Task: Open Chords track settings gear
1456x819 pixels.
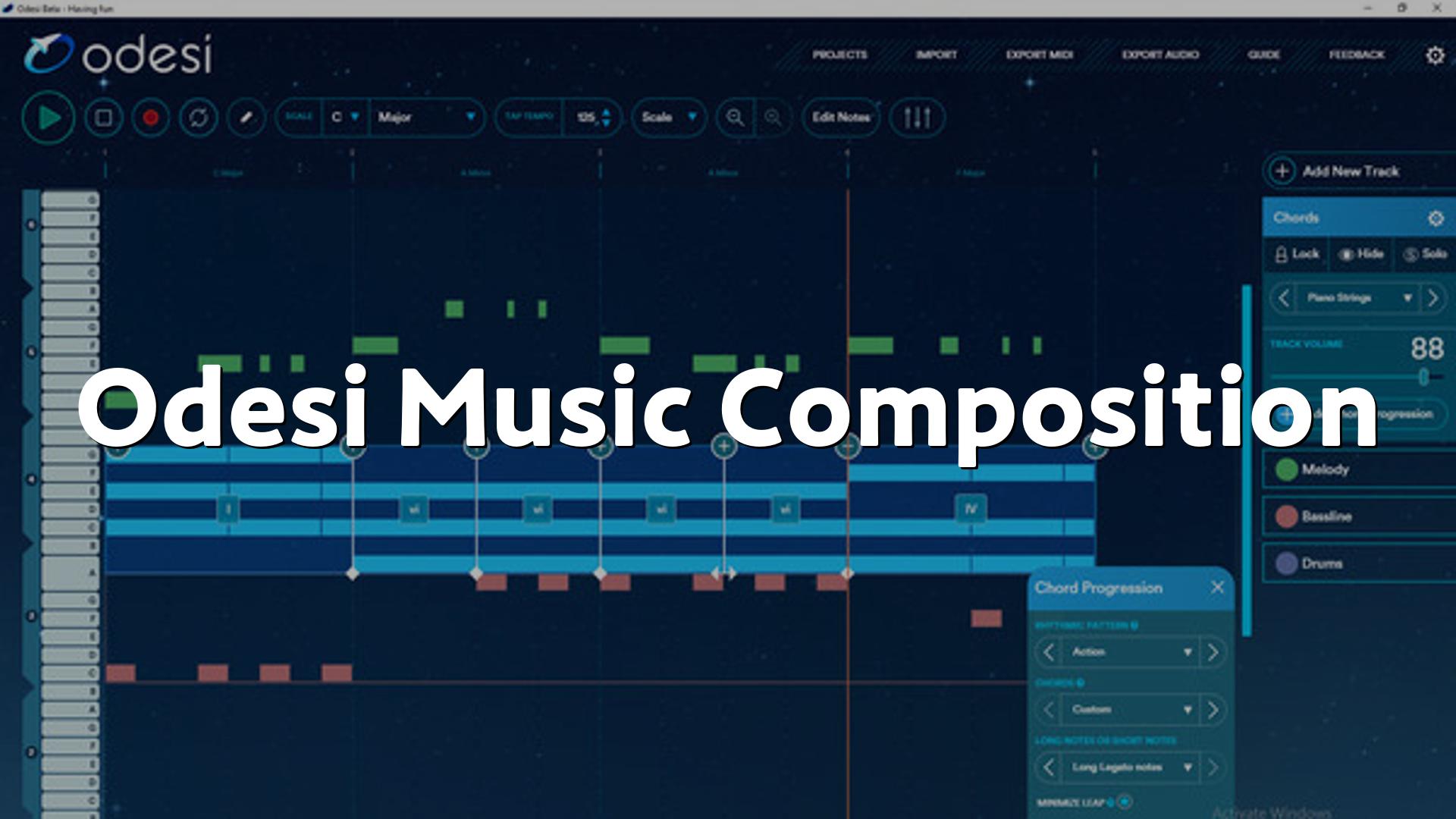Action: [1436, 218]
